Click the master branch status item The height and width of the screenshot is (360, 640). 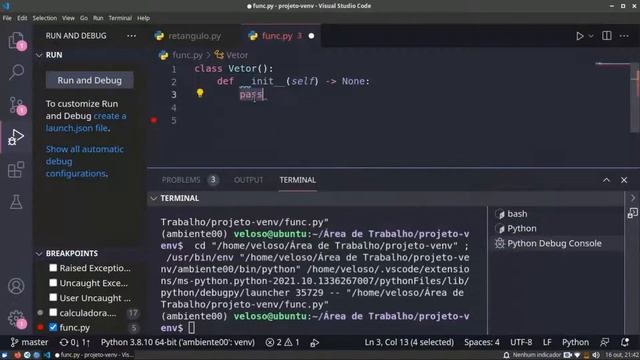29,342
